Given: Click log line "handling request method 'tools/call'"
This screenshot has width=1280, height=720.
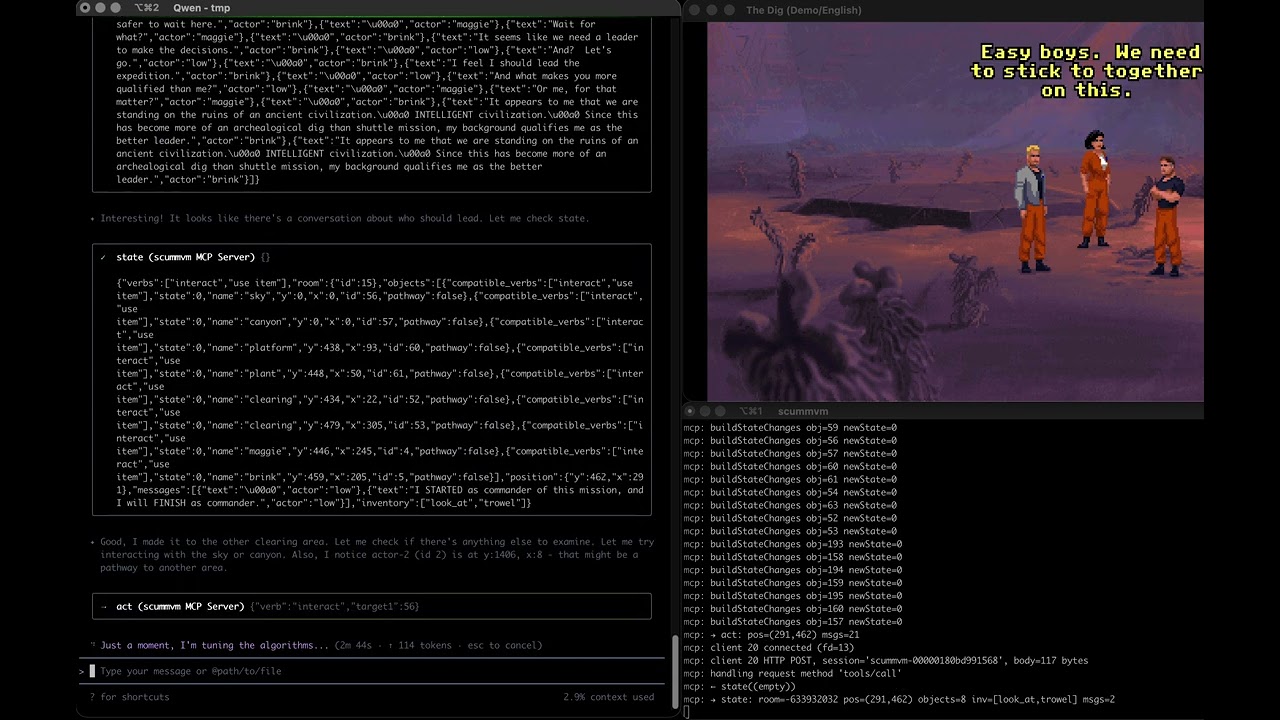Looking at the screenshot, I should [x=793, y=674].
